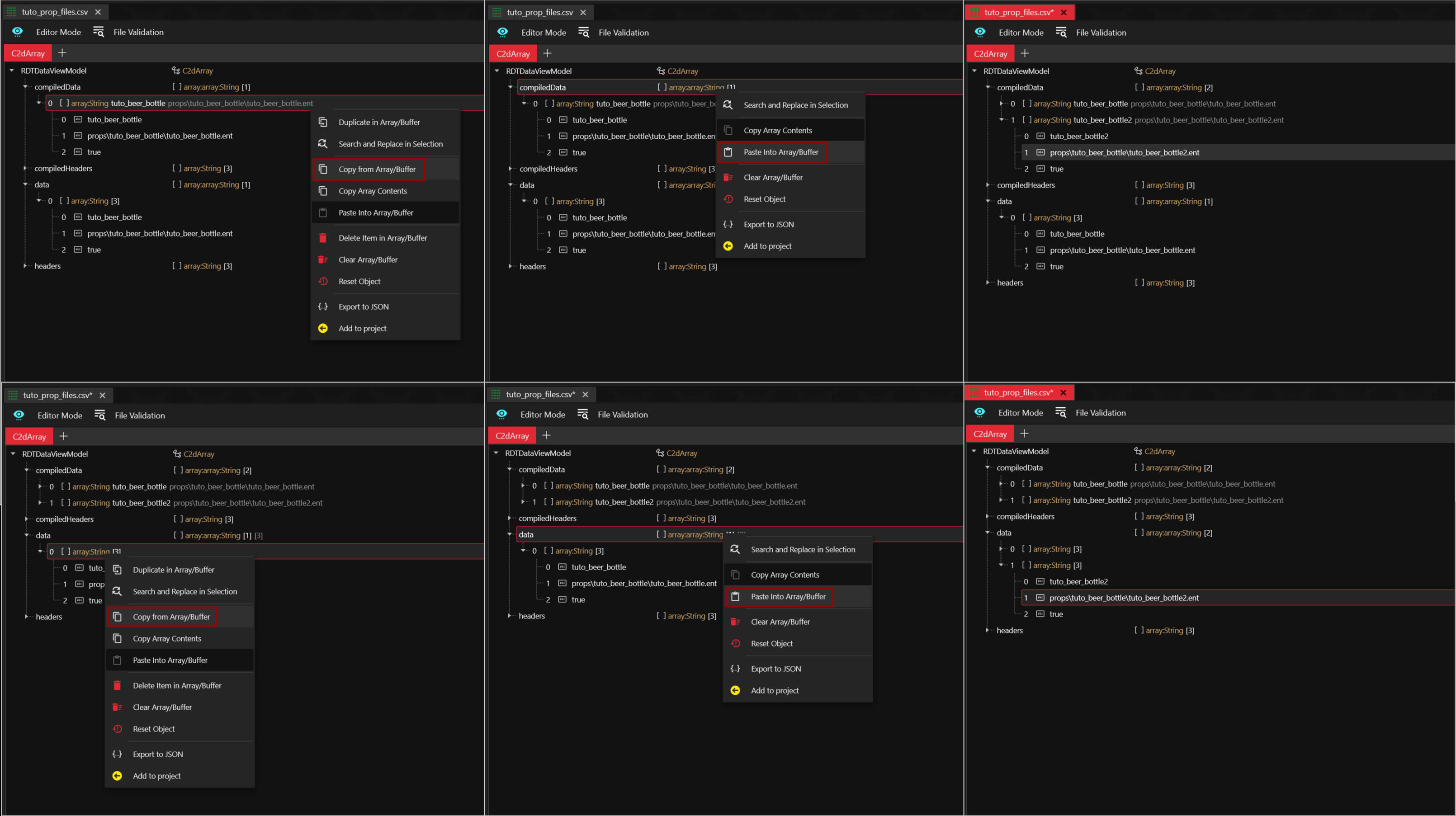The height and width of the screenshot is (816, 1456).
Task: Click the Reset Object icon in top-left context menu
Action: coord(323,281)
